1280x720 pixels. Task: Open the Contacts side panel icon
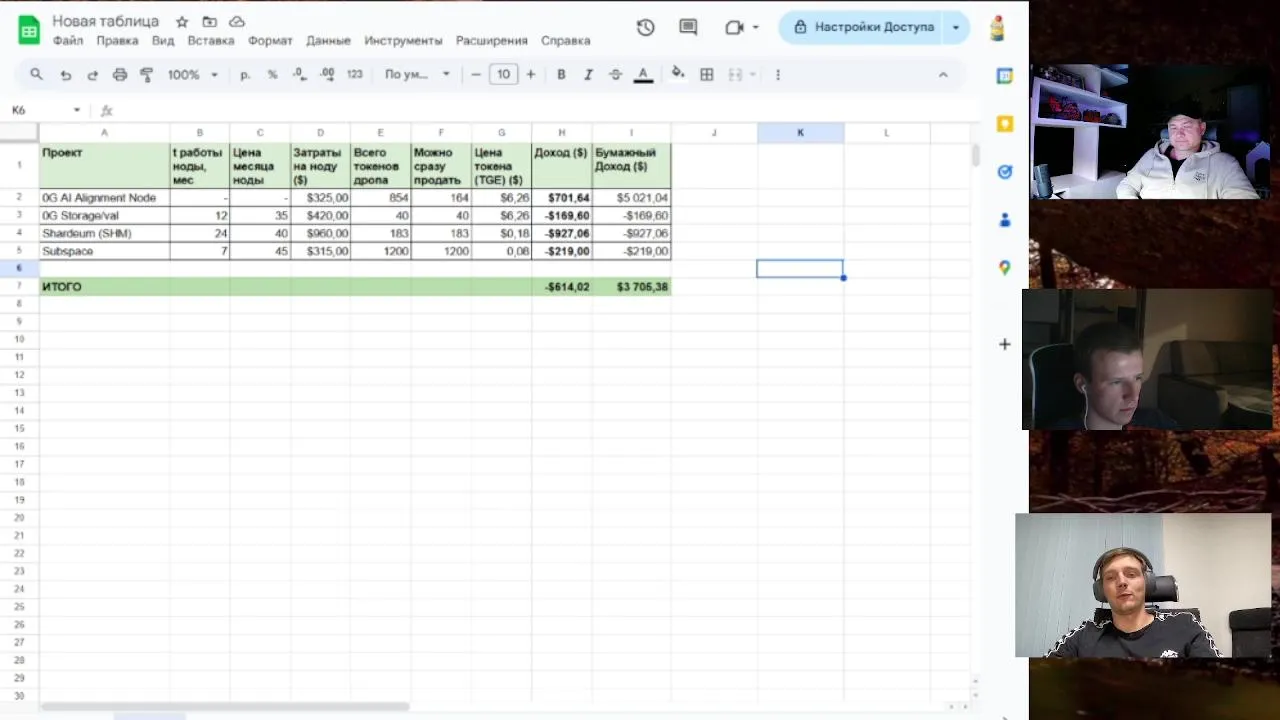click(1005, 220)
